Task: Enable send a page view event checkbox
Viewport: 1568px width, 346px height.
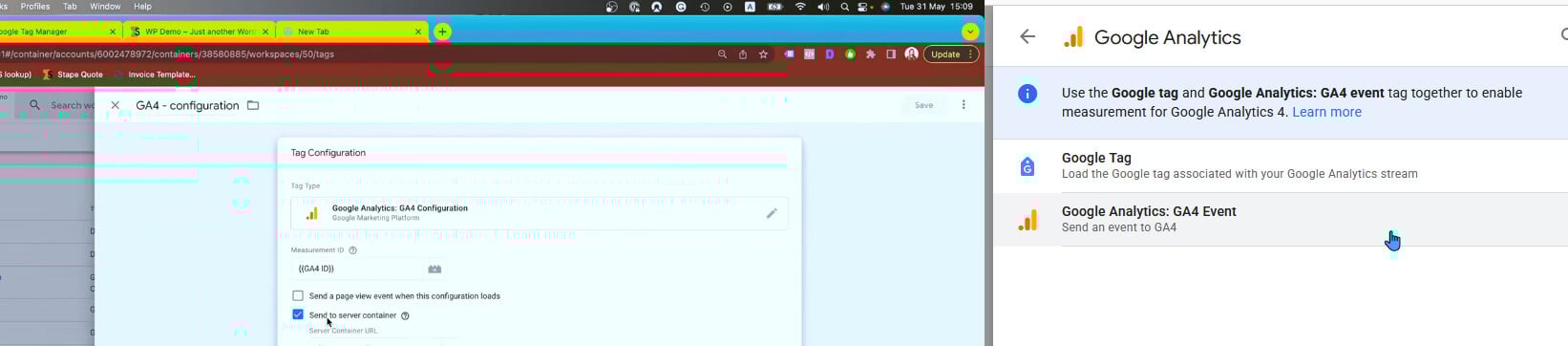Action: (x=298, y=296)
